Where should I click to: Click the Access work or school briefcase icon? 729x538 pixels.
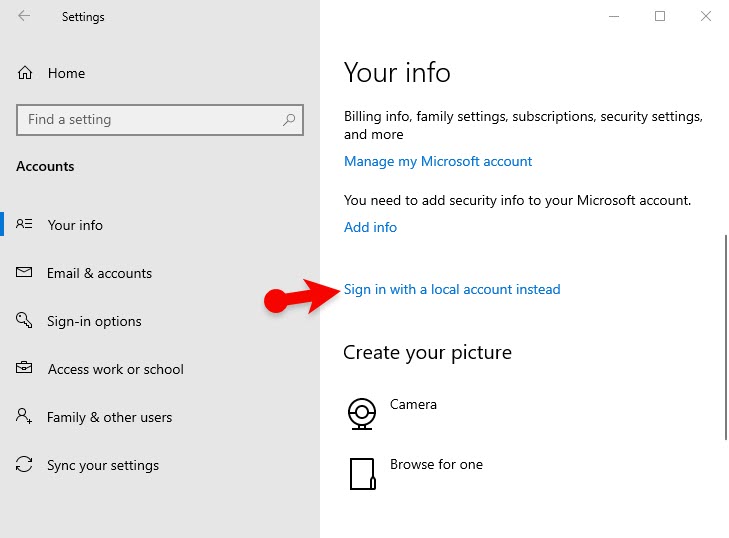pos(25,369)
